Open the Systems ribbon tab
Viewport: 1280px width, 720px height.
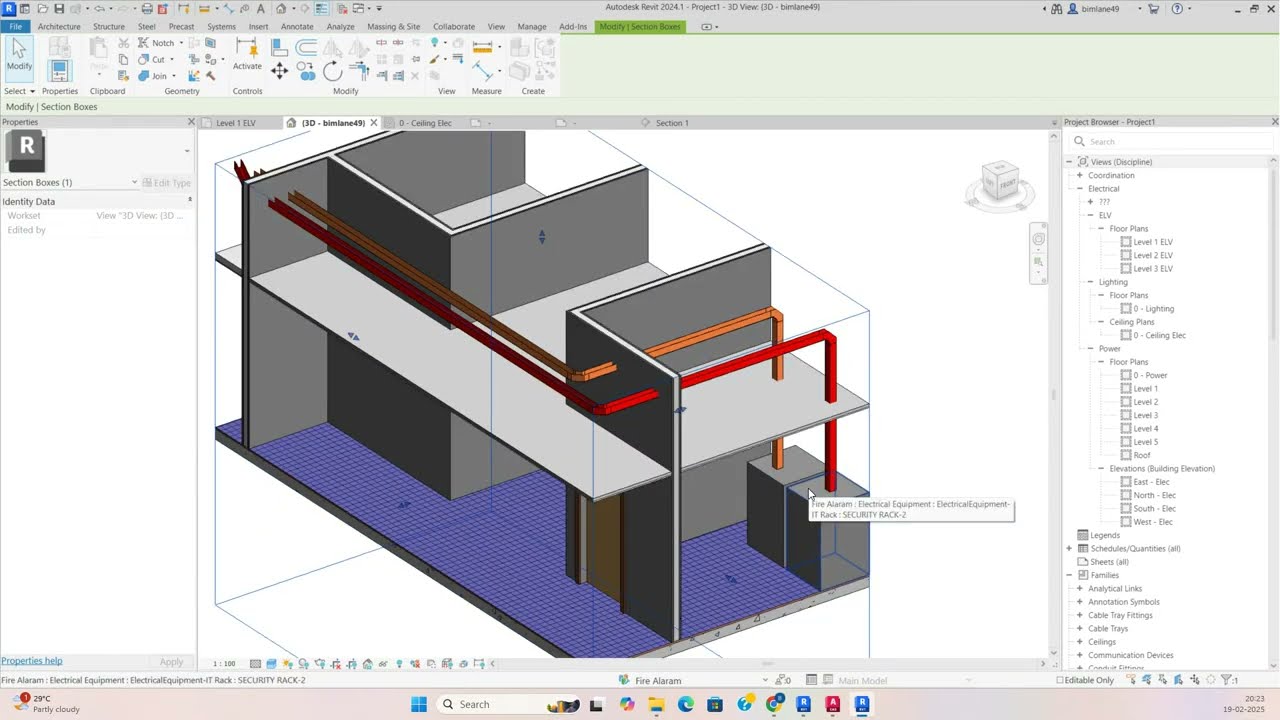(x=221, y=26)
